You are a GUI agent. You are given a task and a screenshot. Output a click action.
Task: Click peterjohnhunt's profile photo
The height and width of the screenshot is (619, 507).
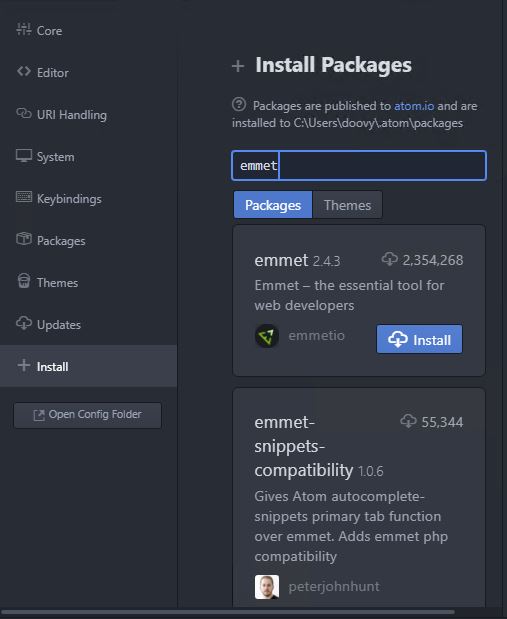[267, 587]
